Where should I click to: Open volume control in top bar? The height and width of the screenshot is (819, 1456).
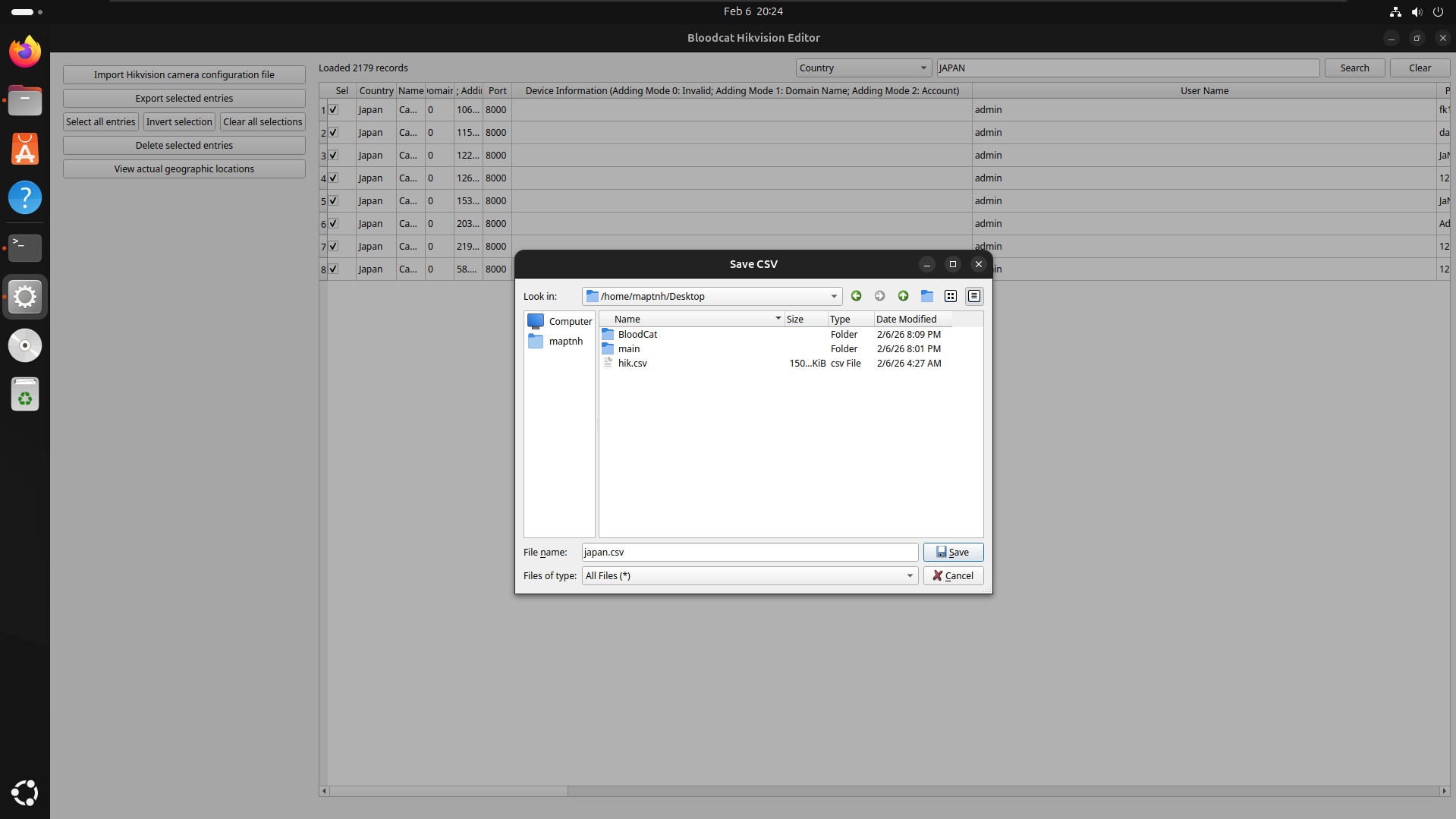tap(1417, 11)
